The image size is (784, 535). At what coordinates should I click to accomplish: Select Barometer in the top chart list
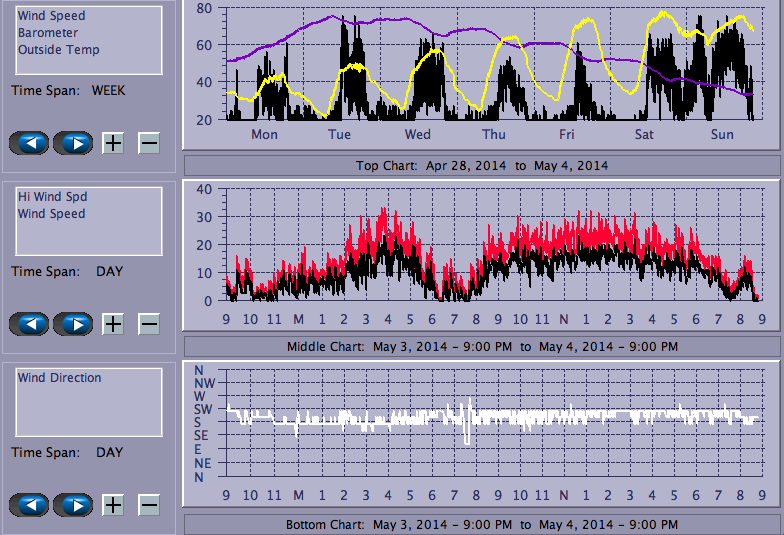46,33
